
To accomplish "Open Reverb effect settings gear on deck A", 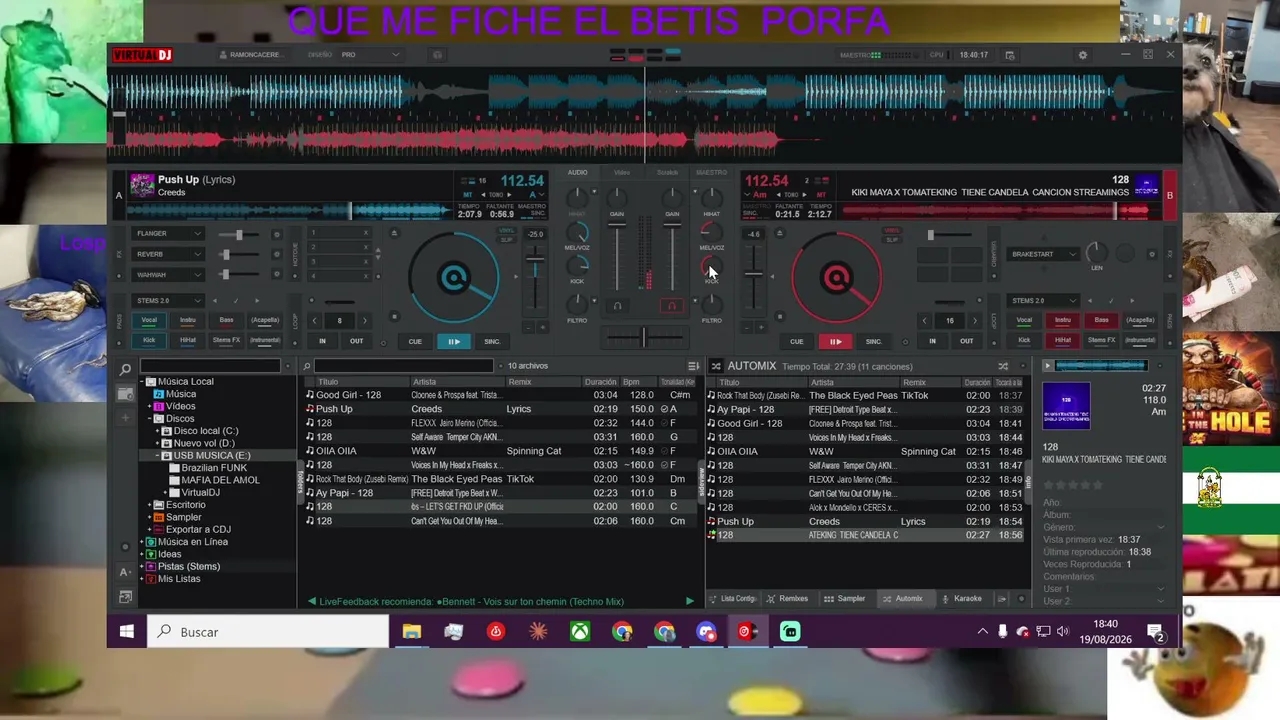I will 277,254.
